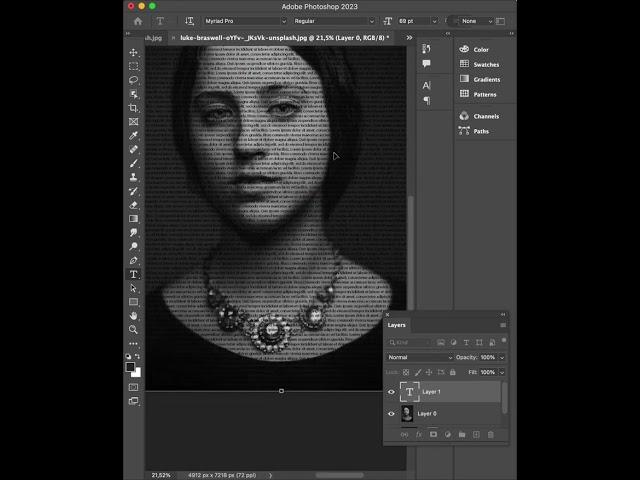Open the font size dropdown arrow
The width and height of the screenshot is (640, 480).
tap(434, 21)
